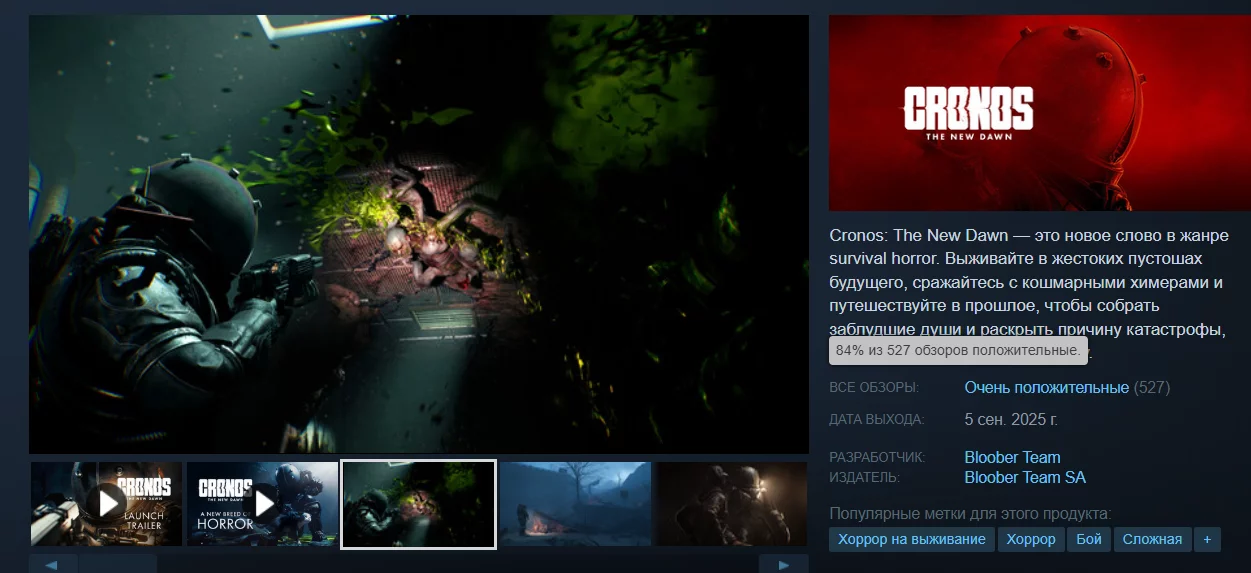Viewport: 1251px width, 573px height.
Task: Select the Хоррор на выживание tag
Action: tap(911, 539)
